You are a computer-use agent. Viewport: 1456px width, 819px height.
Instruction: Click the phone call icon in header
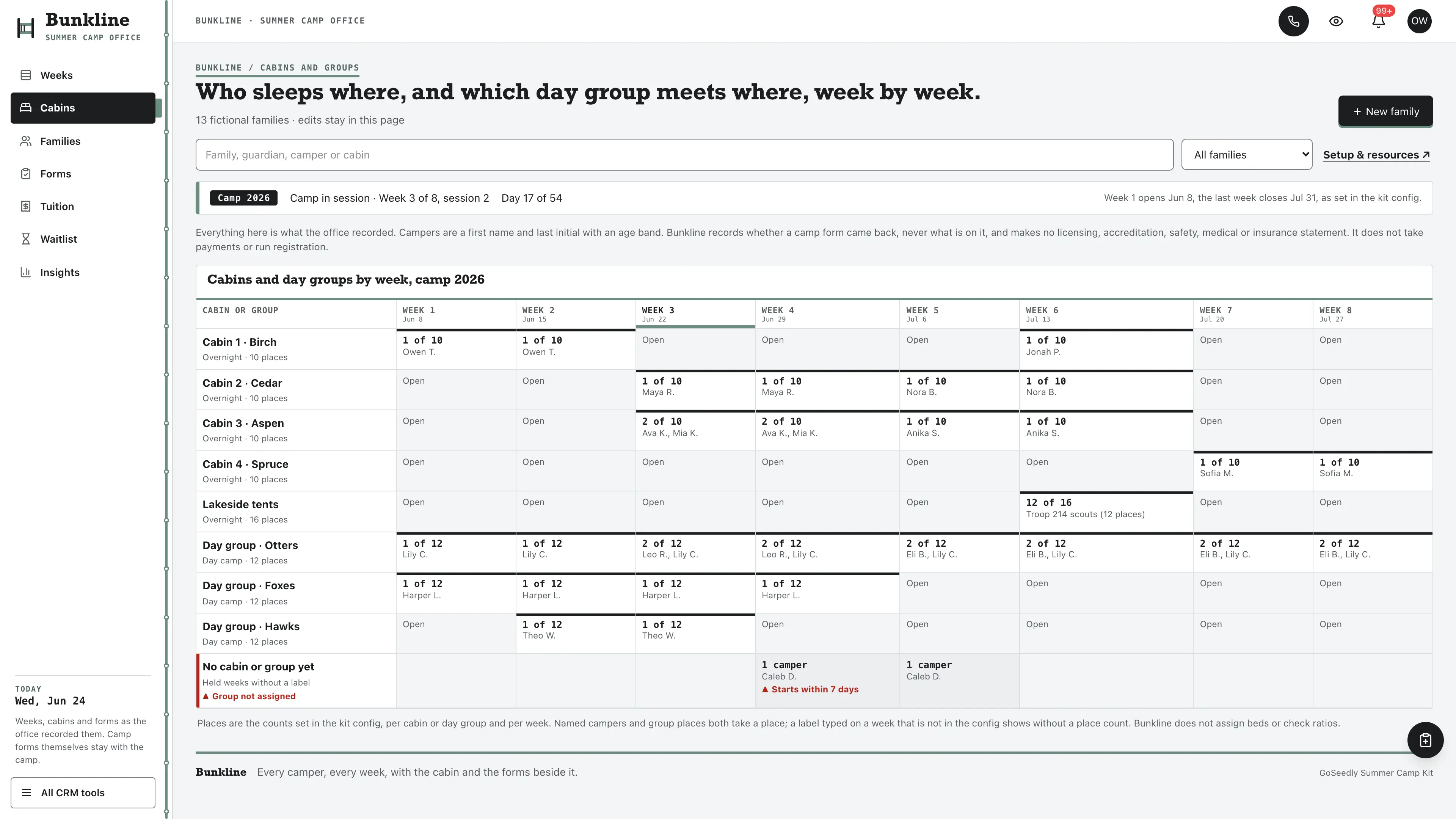[x=1293, y=21]
